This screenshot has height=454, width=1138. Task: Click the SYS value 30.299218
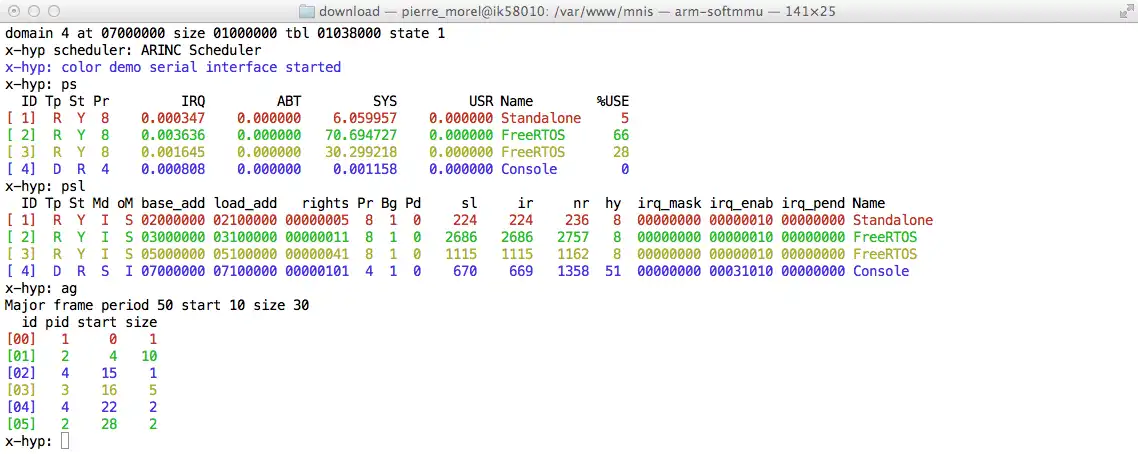point(361,152)
